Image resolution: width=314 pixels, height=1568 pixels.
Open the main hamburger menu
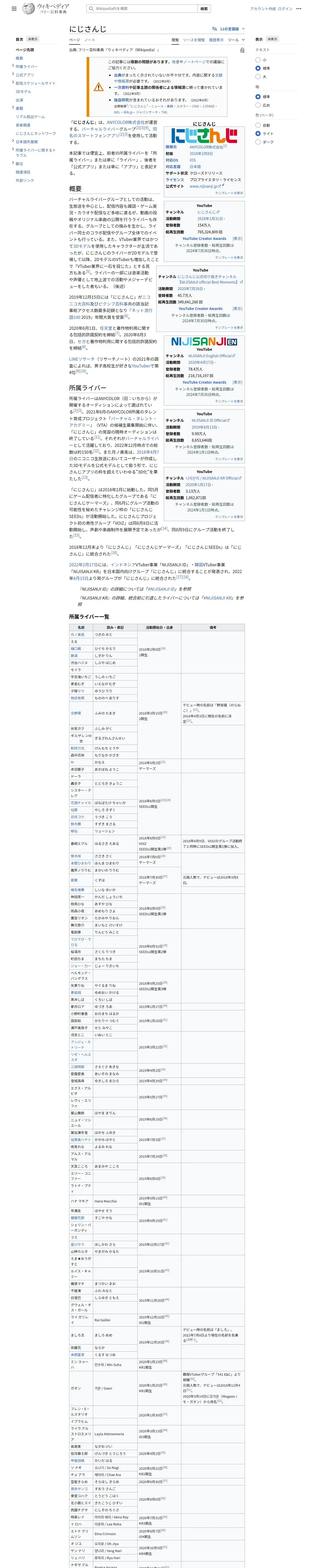14,9
